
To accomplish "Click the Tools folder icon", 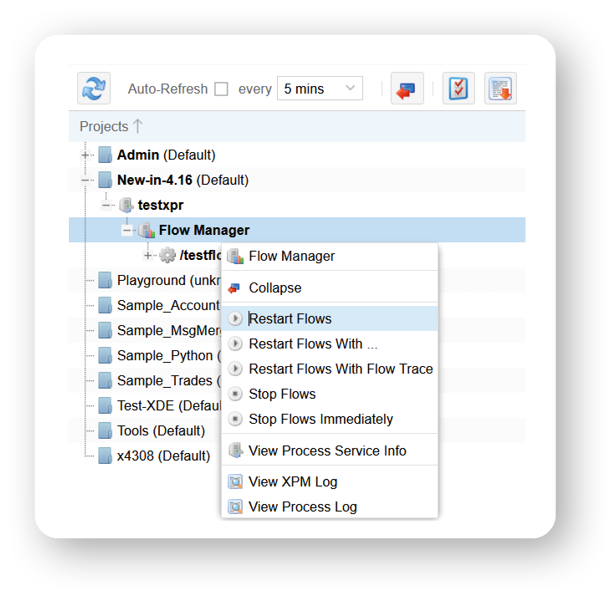I will point(105,431).
